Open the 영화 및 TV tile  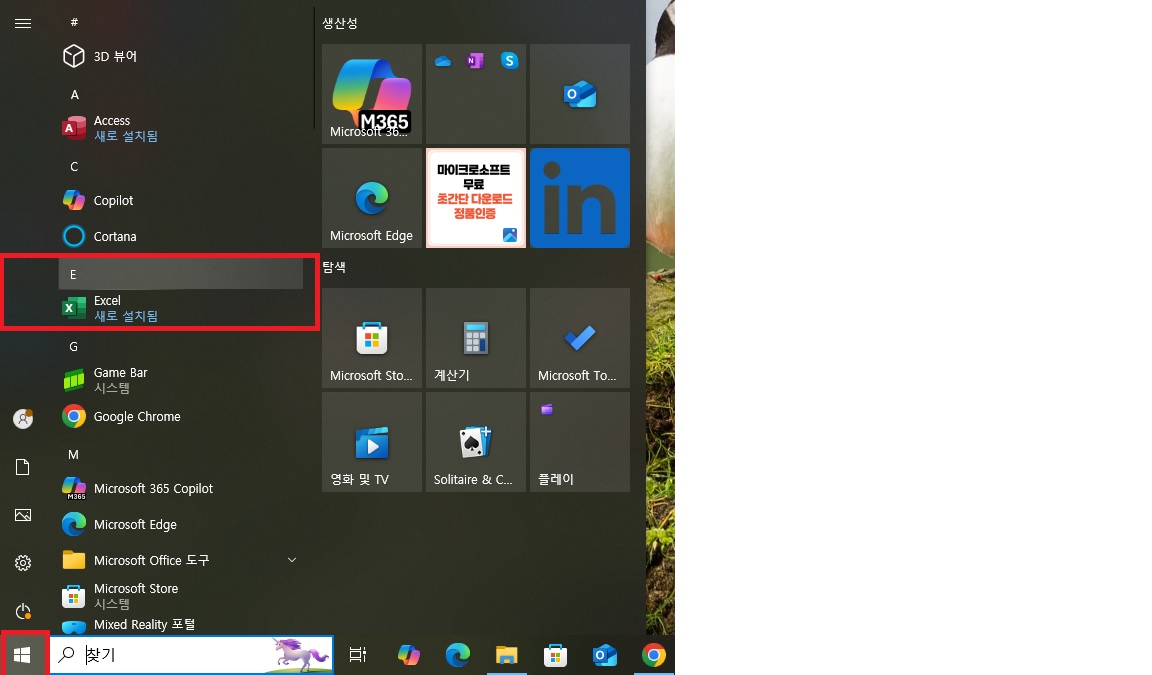(372, 442)
